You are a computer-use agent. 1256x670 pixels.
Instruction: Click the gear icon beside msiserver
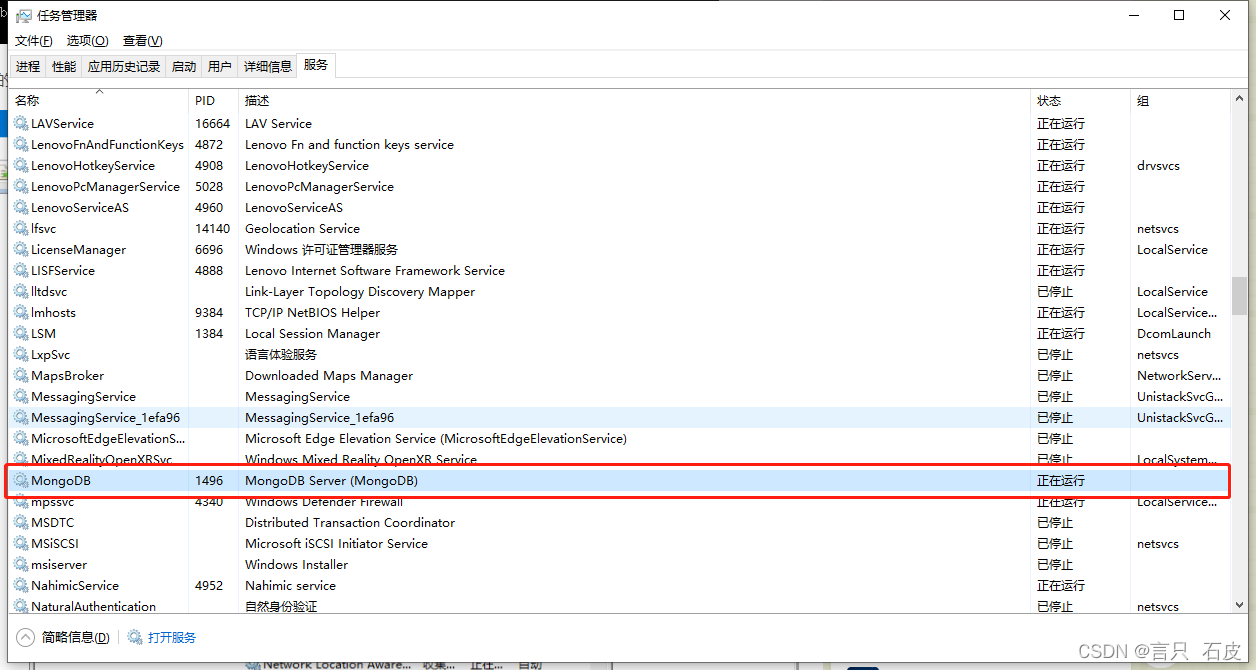tap(21, 564)
